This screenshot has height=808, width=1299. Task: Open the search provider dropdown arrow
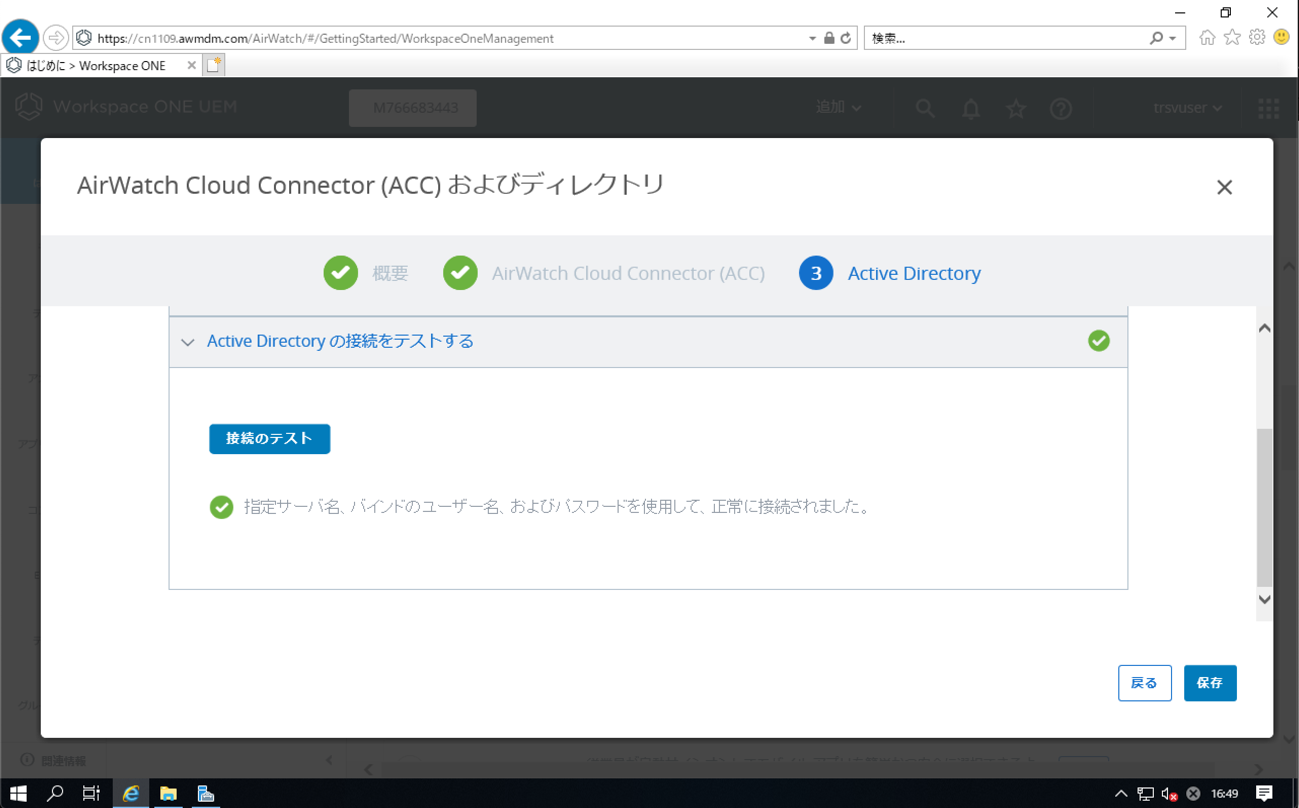pos(1173,38)
